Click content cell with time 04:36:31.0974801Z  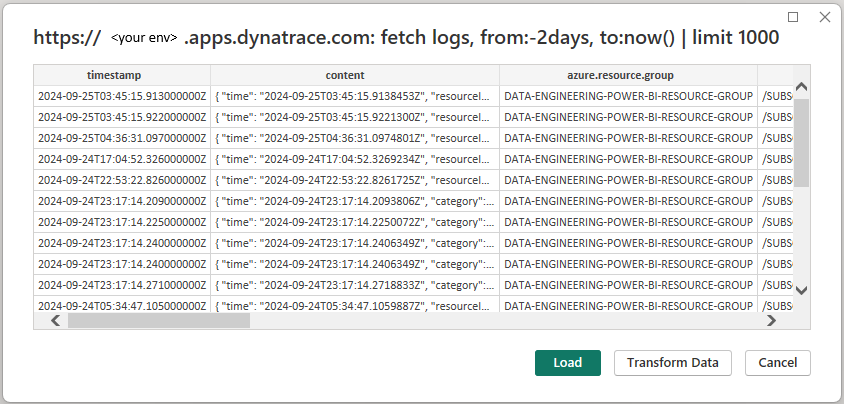(355, 138)
